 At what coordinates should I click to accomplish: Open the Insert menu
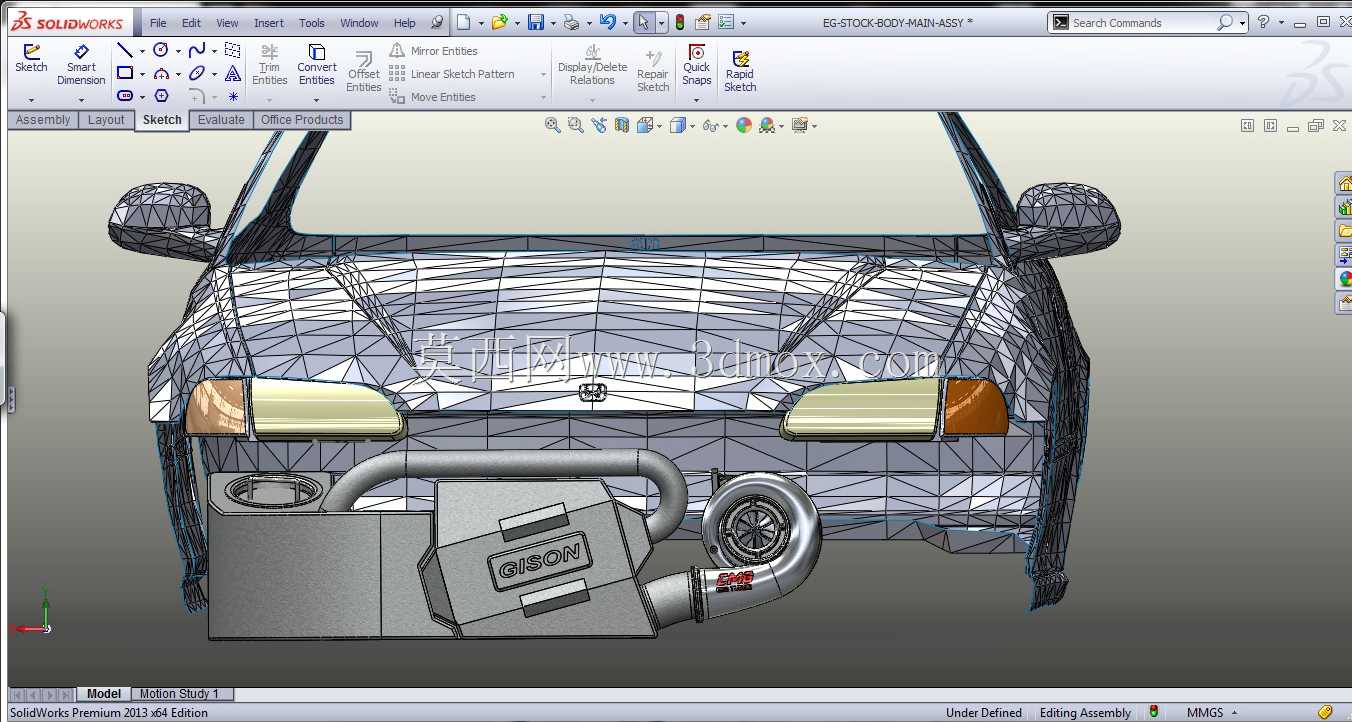point(269,23)
